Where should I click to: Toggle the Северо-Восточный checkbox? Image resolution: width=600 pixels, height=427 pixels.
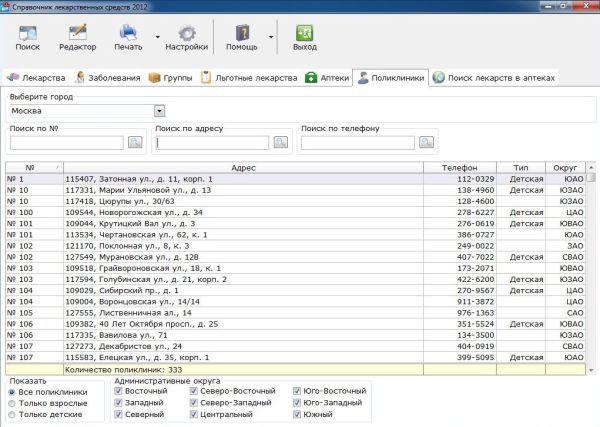pyautogui.click(x=194, y=391)
